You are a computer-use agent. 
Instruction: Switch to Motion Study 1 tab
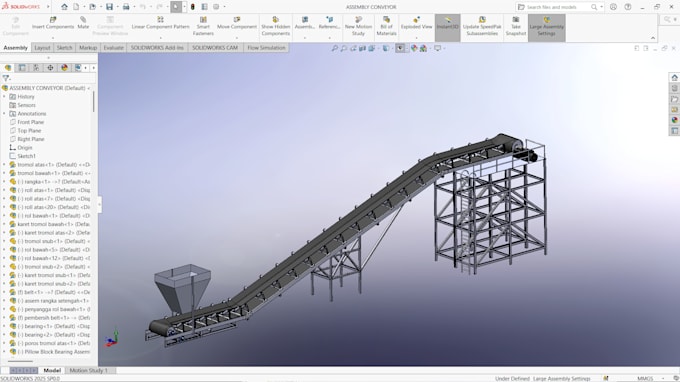[88, 370]
